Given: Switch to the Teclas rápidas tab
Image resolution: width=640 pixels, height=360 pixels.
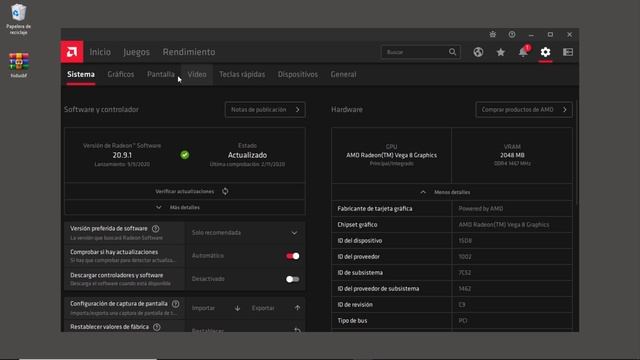Looking at the screenshot, I should pos(242,74).
